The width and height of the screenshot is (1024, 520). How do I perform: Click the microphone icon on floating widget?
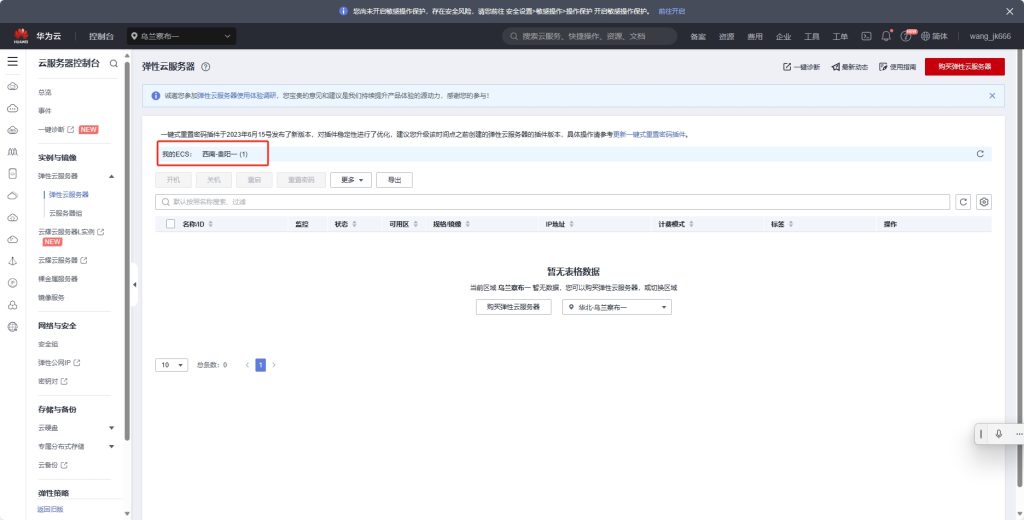[999, 434]
